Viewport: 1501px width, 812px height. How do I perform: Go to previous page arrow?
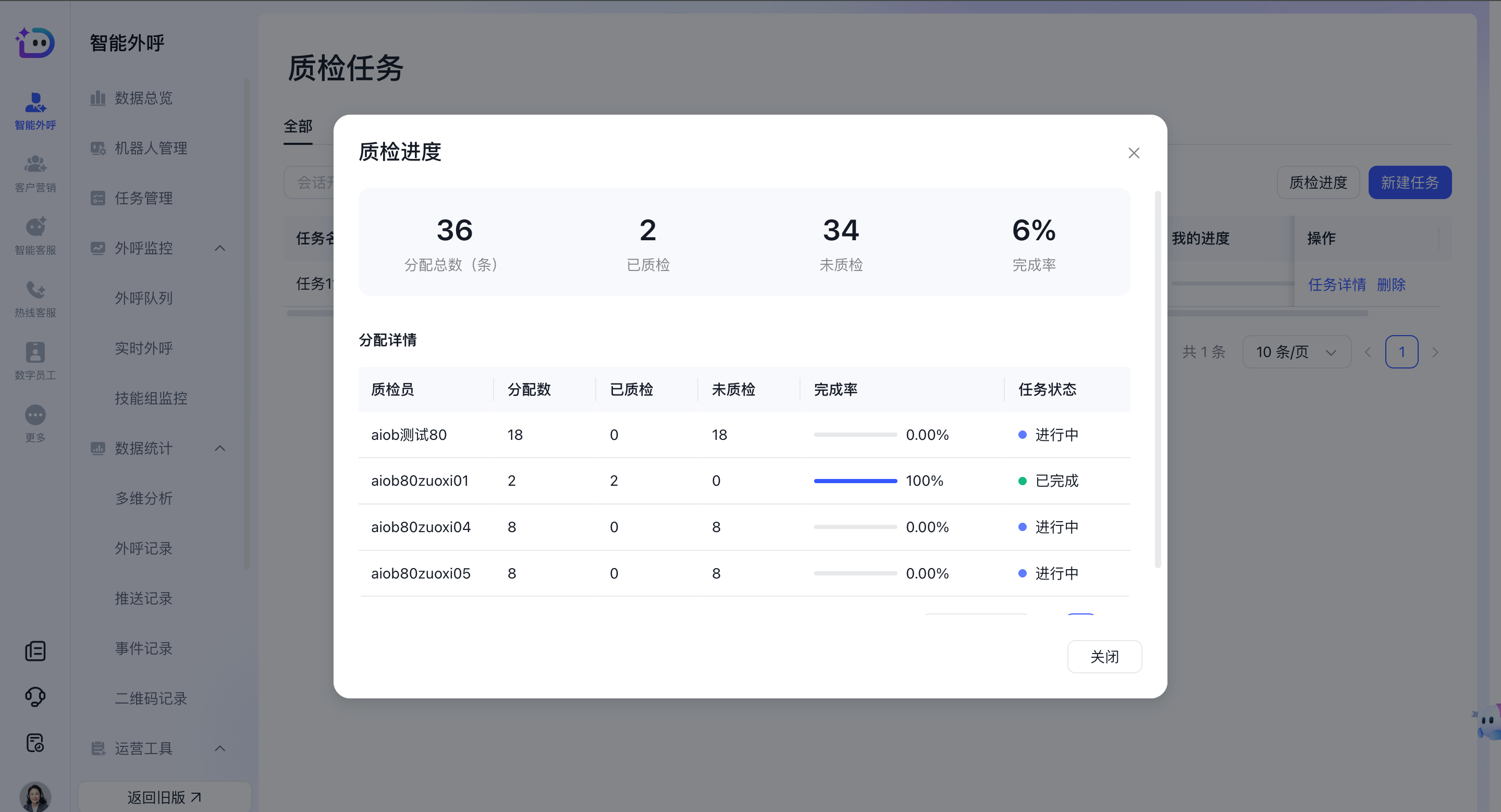point(1368,352)
